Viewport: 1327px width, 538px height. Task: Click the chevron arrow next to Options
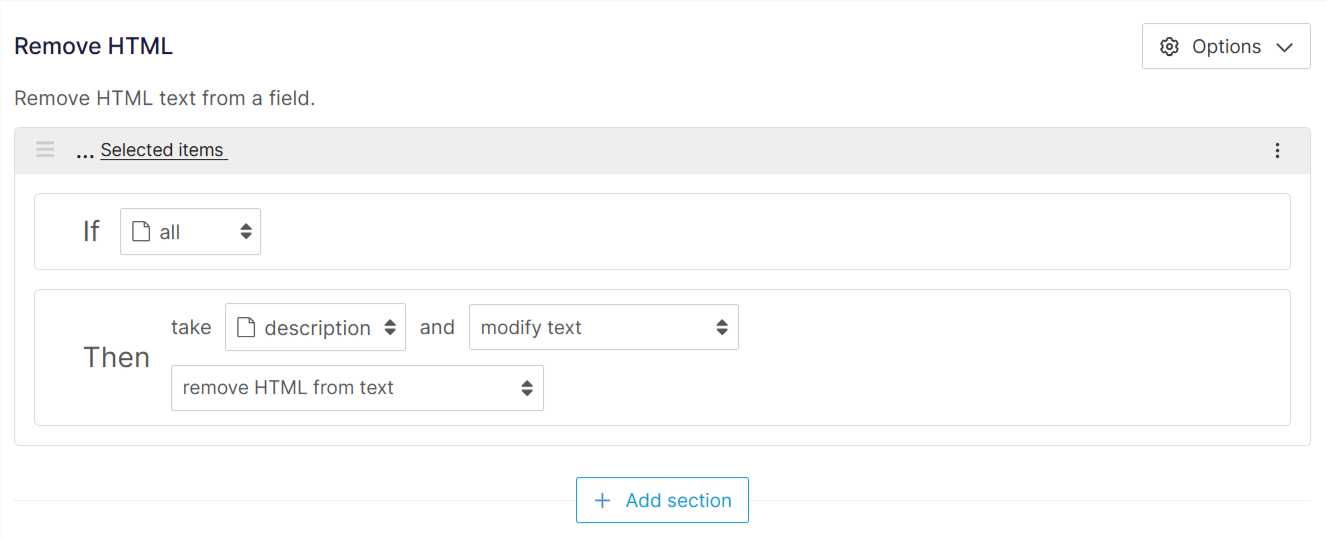coord(1285,47)
